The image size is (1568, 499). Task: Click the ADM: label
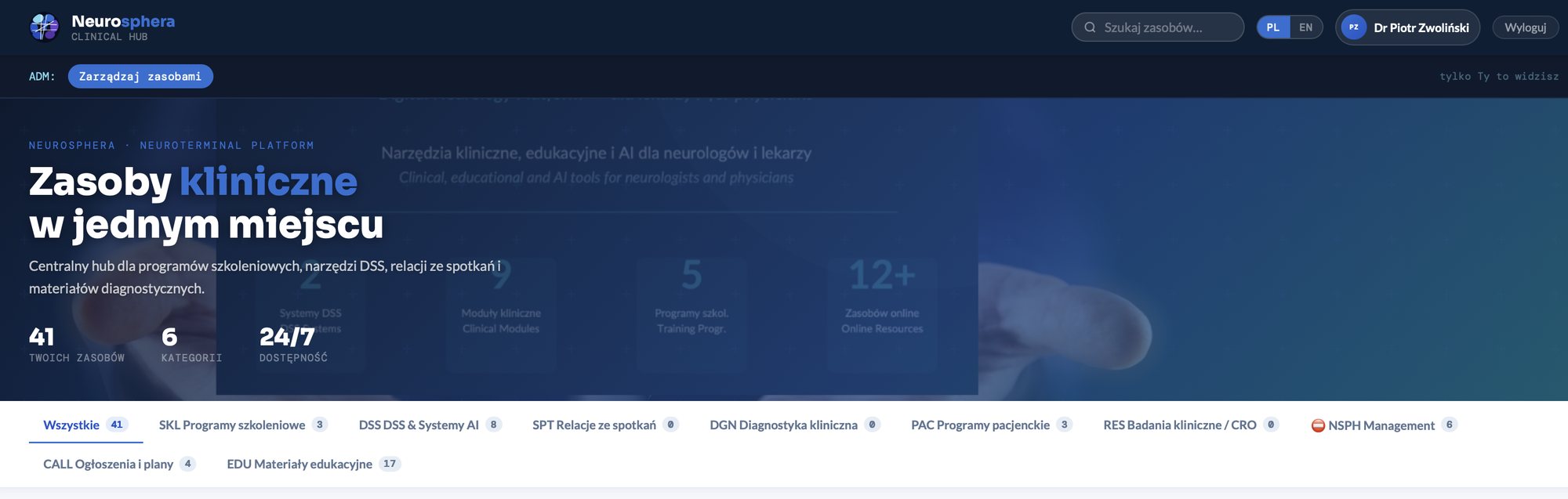click(x=42, y=76)
